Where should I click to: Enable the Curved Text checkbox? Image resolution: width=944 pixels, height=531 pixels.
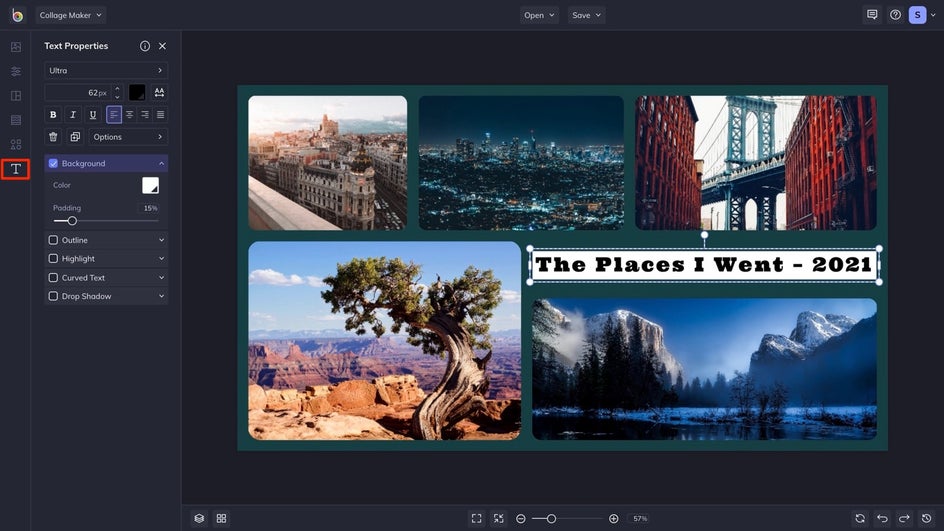click(x=53, y=278)
